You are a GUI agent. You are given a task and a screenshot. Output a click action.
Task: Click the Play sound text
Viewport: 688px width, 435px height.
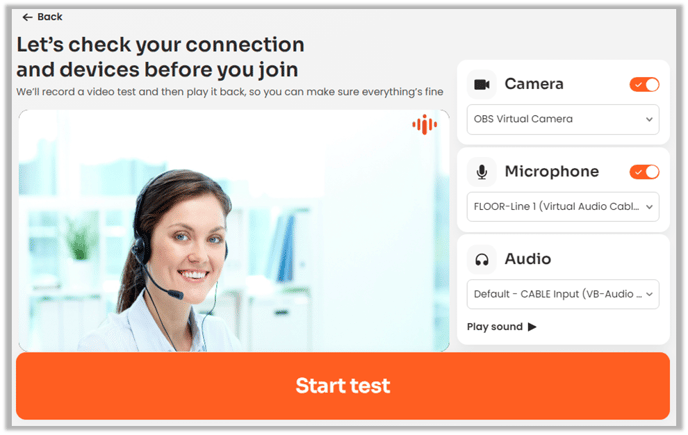(x=494, y=327)
